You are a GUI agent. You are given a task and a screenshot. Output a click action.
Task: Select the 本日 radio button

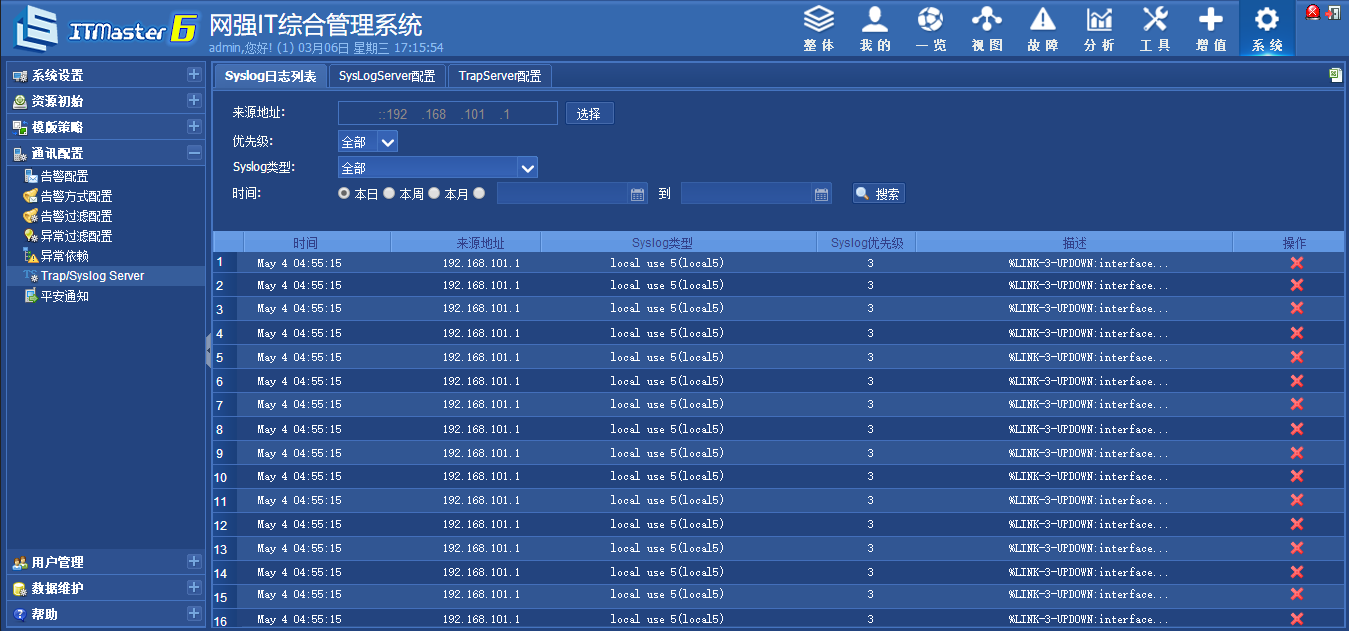coord(345,193)
